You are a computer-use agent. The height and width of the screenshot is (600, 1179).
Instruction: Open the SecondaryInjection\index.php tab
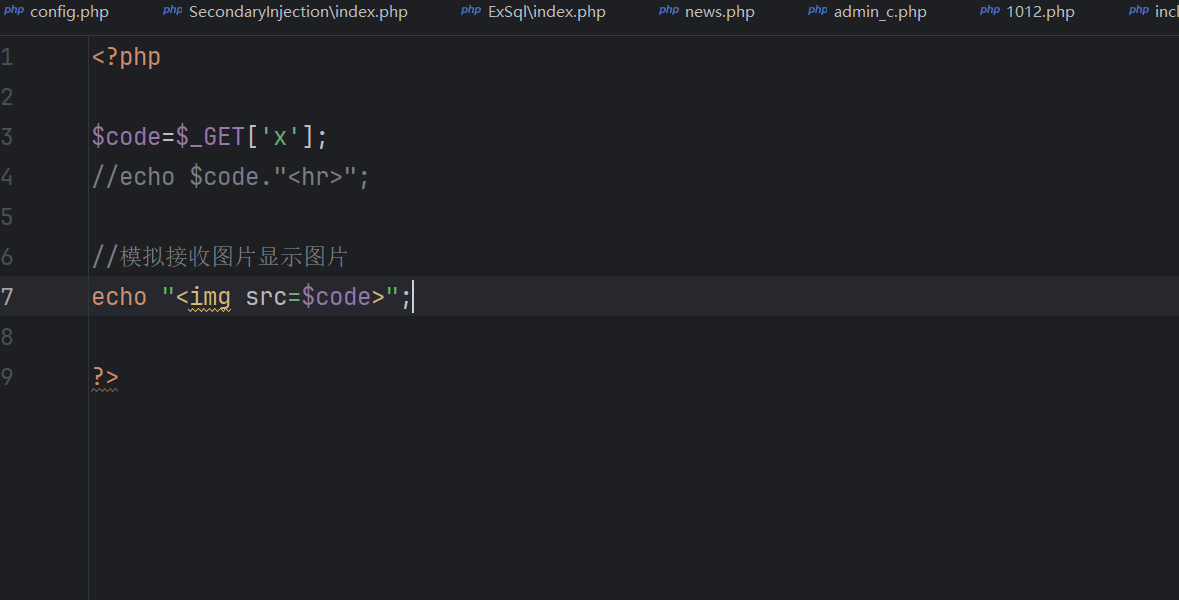pos(285,12)
